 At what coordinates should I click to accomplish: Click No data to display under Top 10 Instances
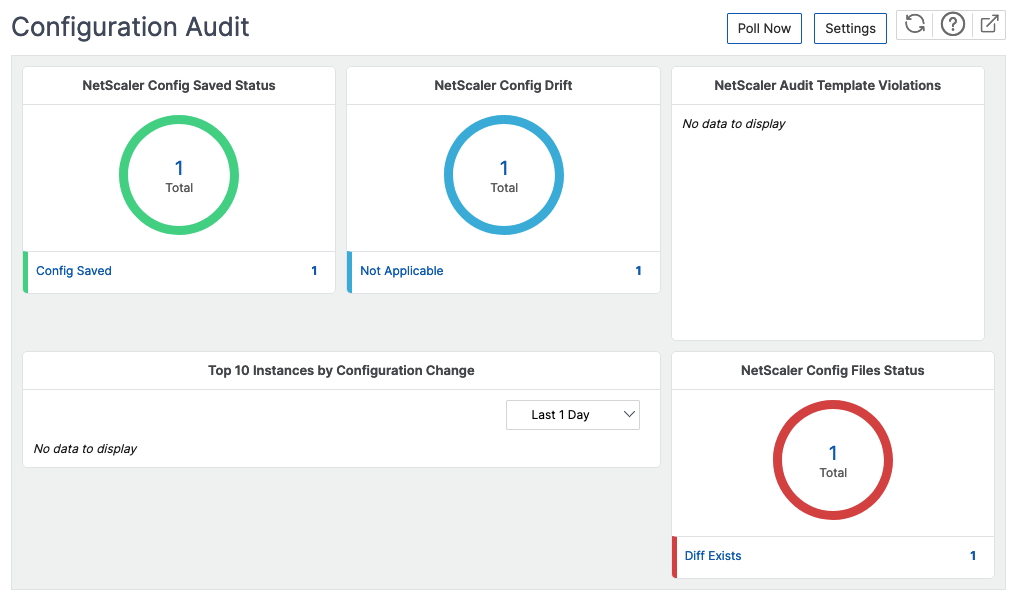[85, 448]
